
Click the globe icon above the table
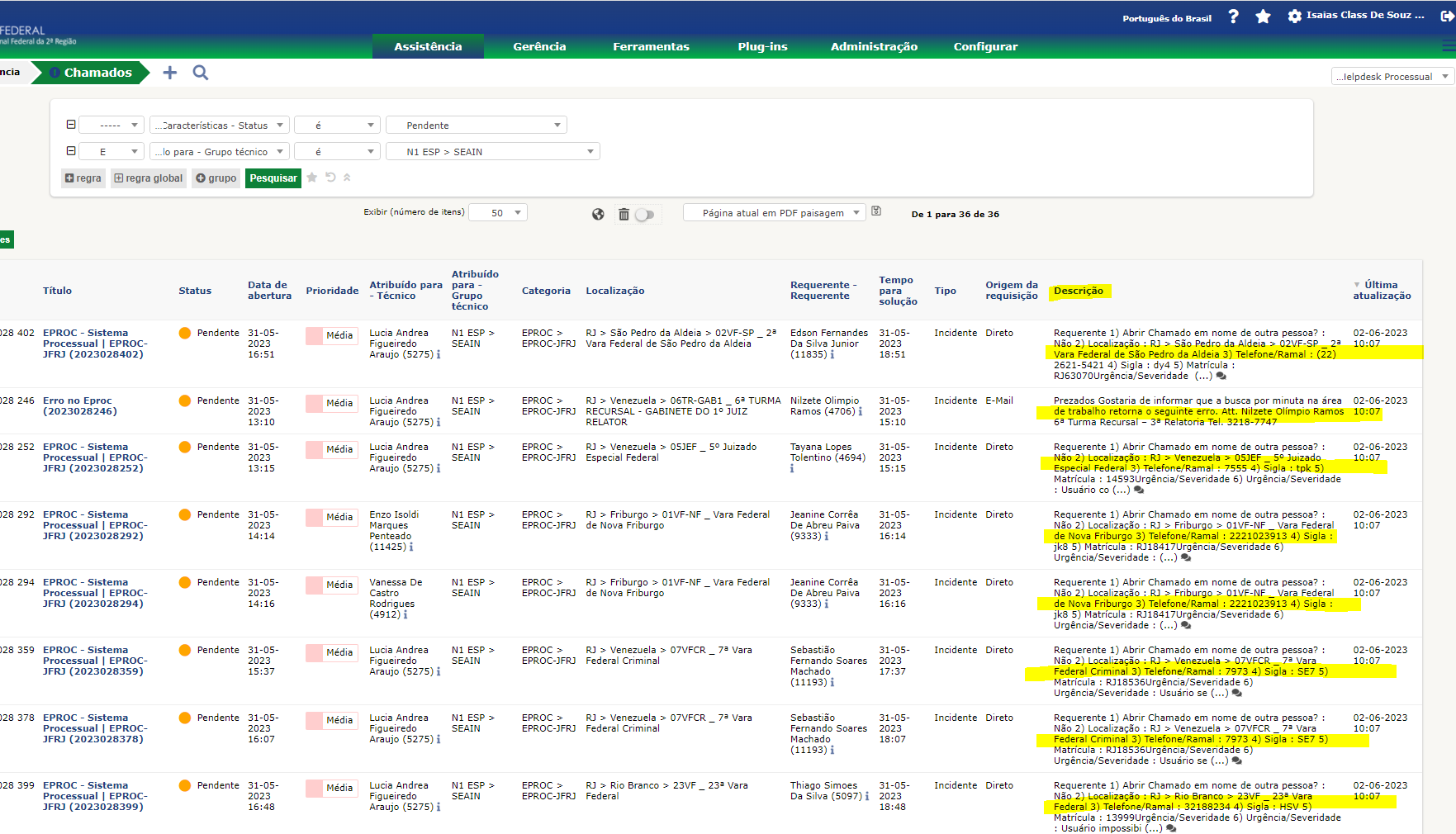pos(598,214)
